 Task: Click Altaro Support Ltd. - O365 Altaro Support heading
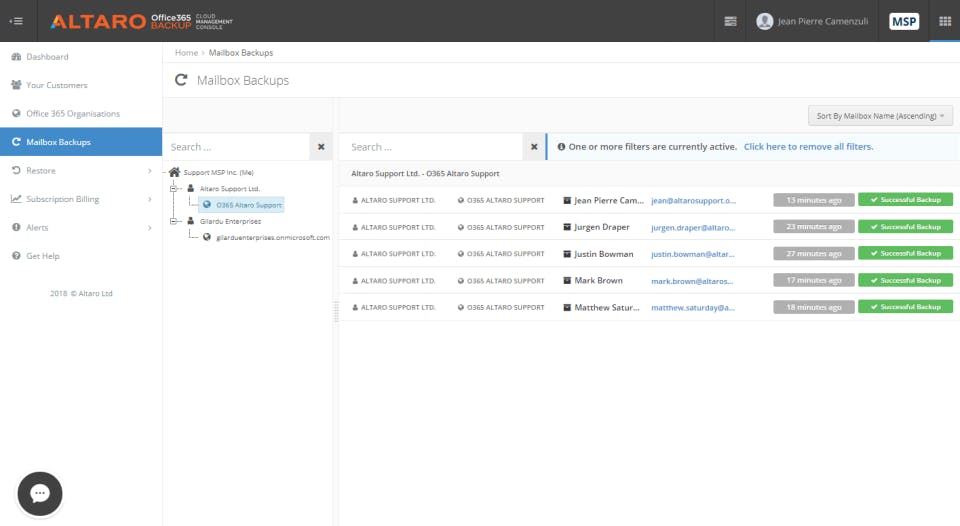[425, 173]
